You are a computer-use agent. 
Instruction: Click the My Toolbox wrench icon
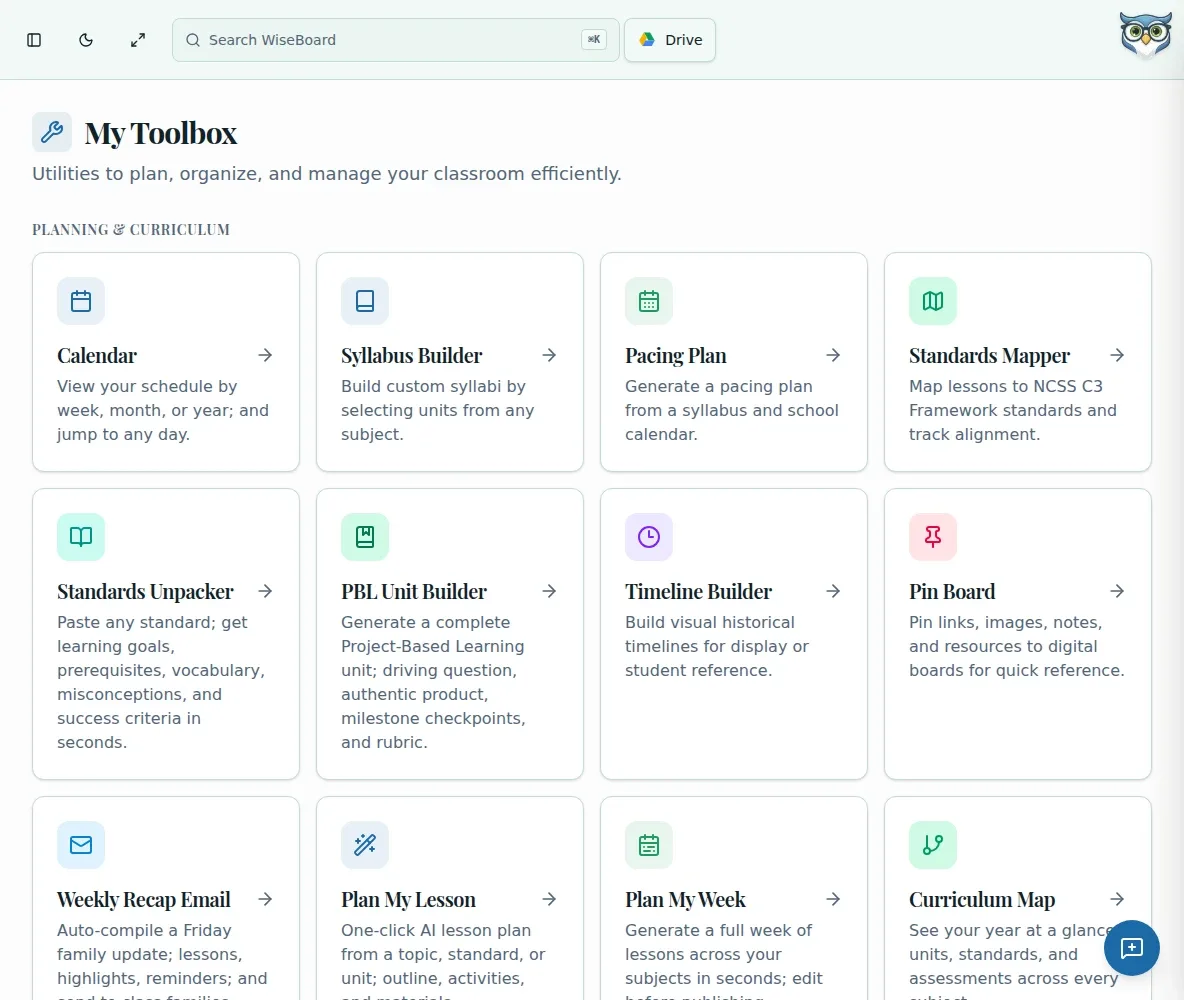[52, 132]
